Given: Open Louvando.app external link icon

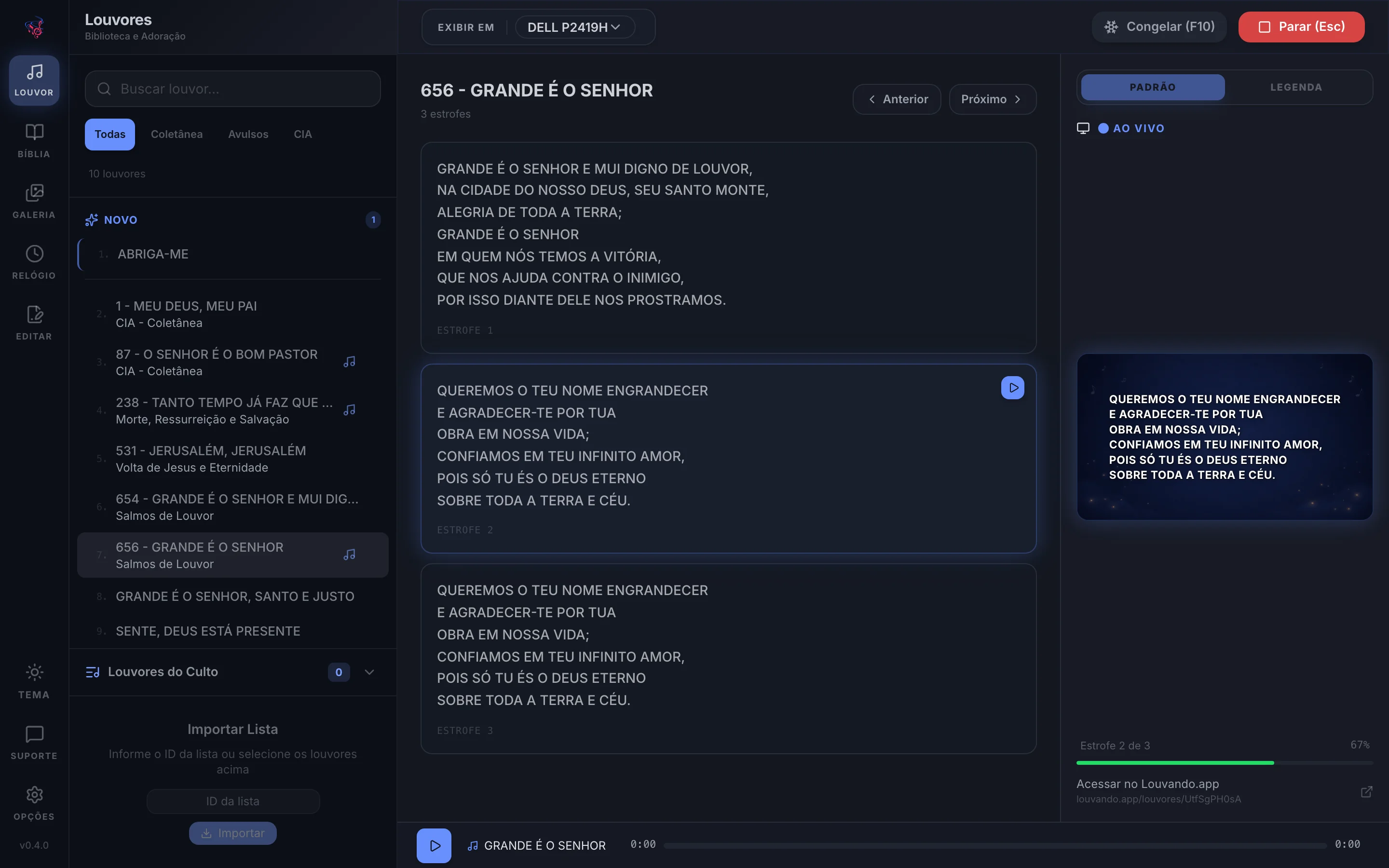Looking at the screenshot, I should pos(1367,792).
